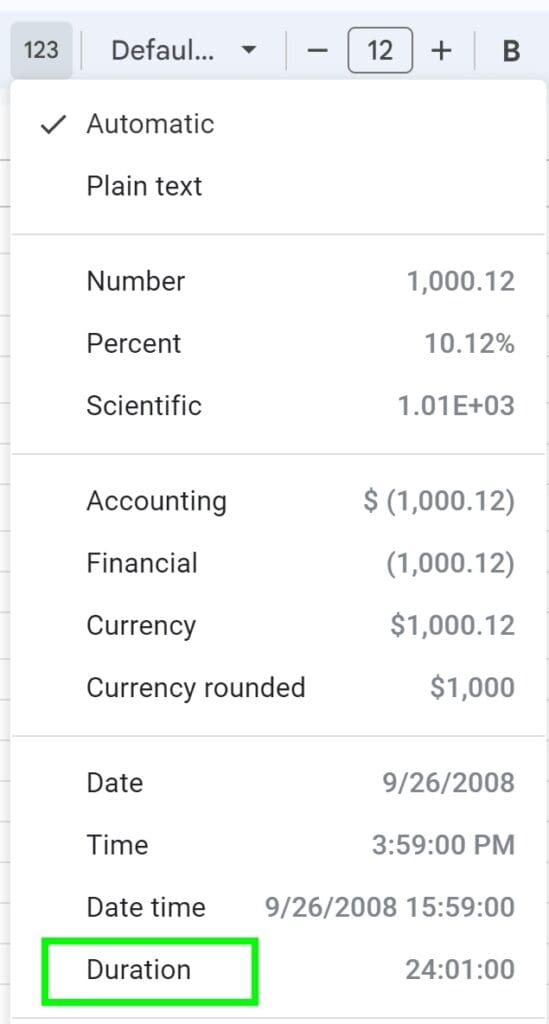Image resolution: width=549 pixels, height=1024 pixels.
Task: Choose the Accounting format
Action: point(277,501)
